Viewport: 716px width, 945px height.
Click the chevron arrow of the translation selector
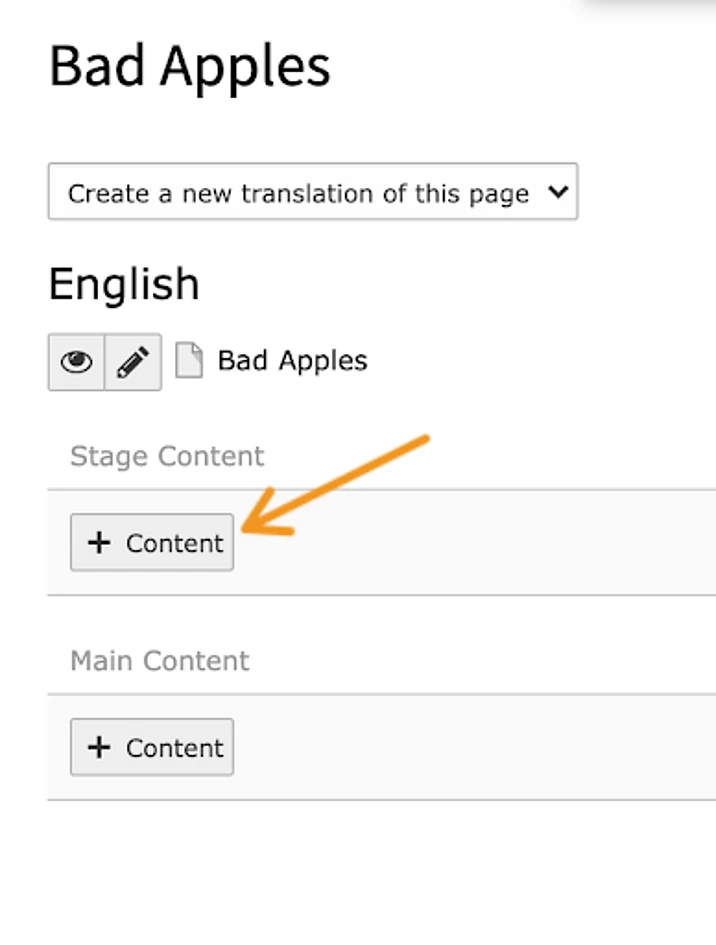click(x=558, y=192)
